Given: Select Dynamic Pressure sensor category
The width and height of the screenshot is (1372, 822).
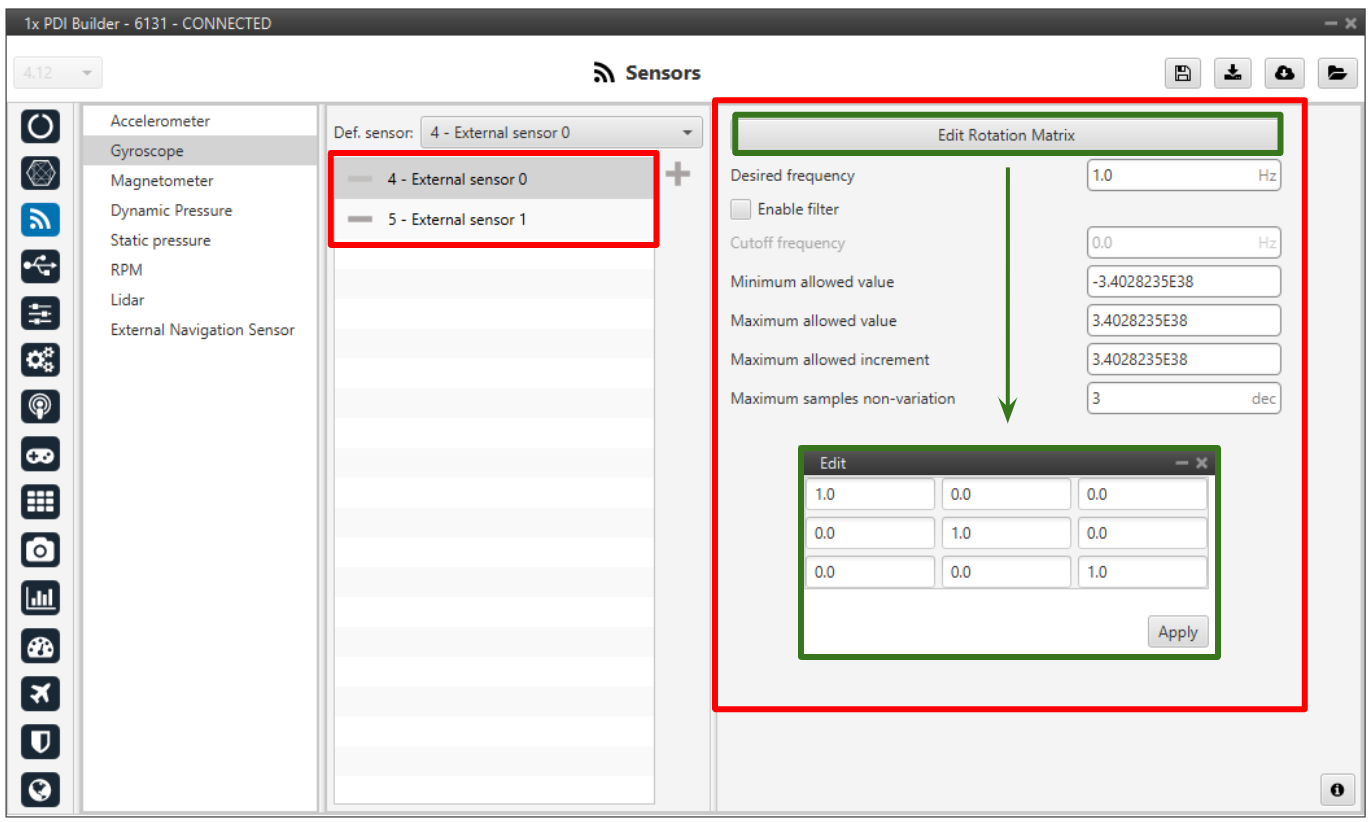Looking at the screenshot, I should click(x=171, y=211).
